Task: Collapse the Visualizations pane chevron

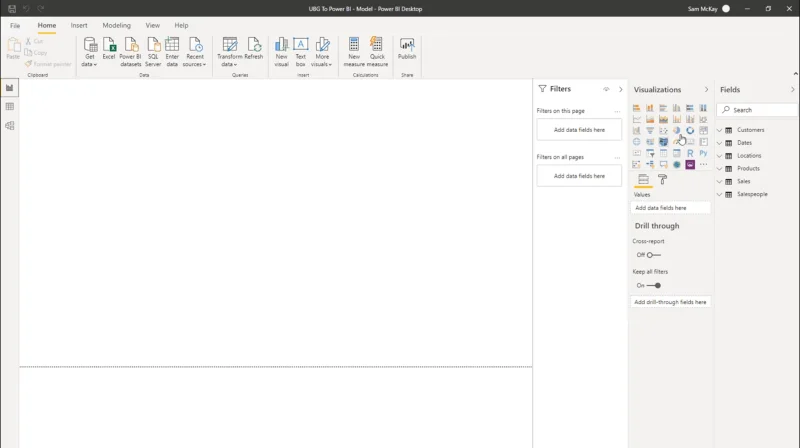Action: 706,89
